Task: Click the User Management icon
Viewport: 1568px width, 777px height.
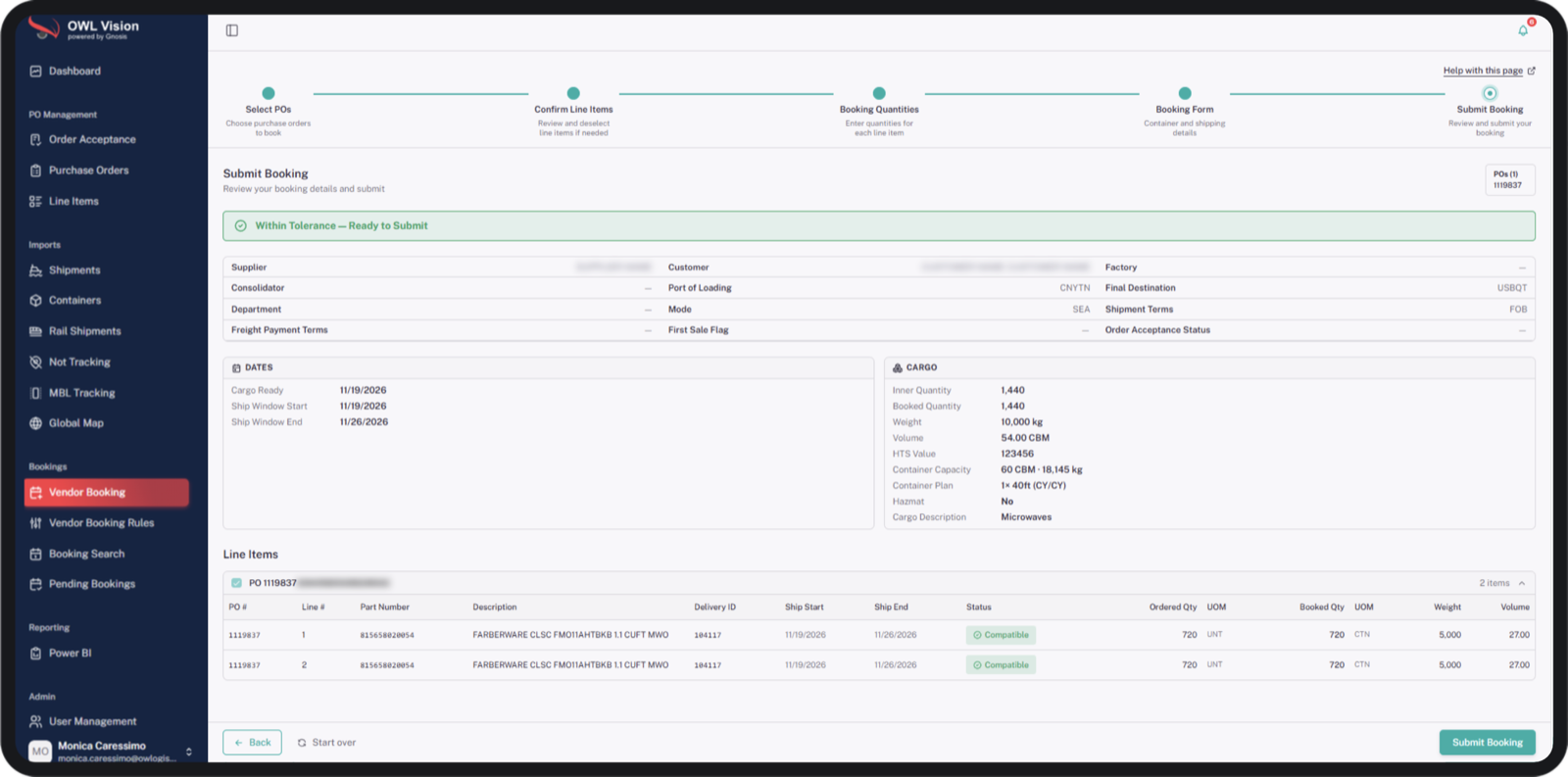Action: pos(35,722)
